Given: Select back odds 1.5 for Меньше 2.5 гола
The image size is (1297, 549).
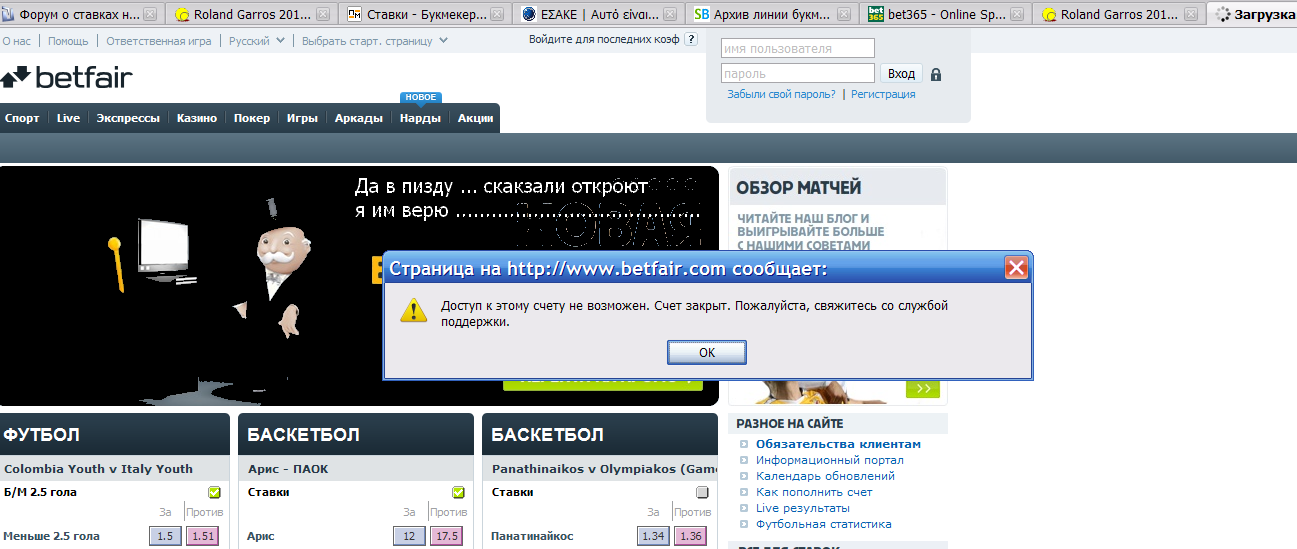Looking at the screenshot, I should (x=165, y=536).
